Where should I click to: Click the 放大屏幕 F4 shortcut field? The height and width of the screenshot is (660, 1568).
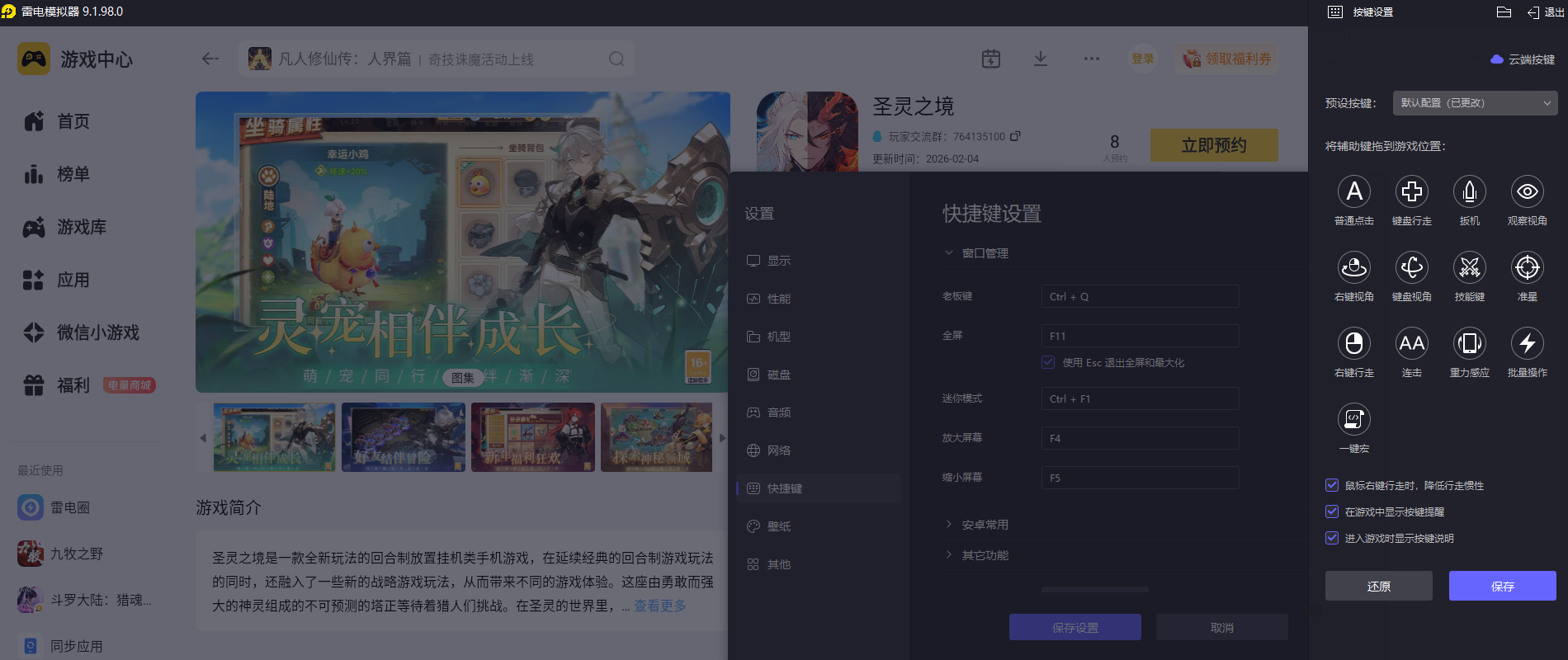point(1140,438)
